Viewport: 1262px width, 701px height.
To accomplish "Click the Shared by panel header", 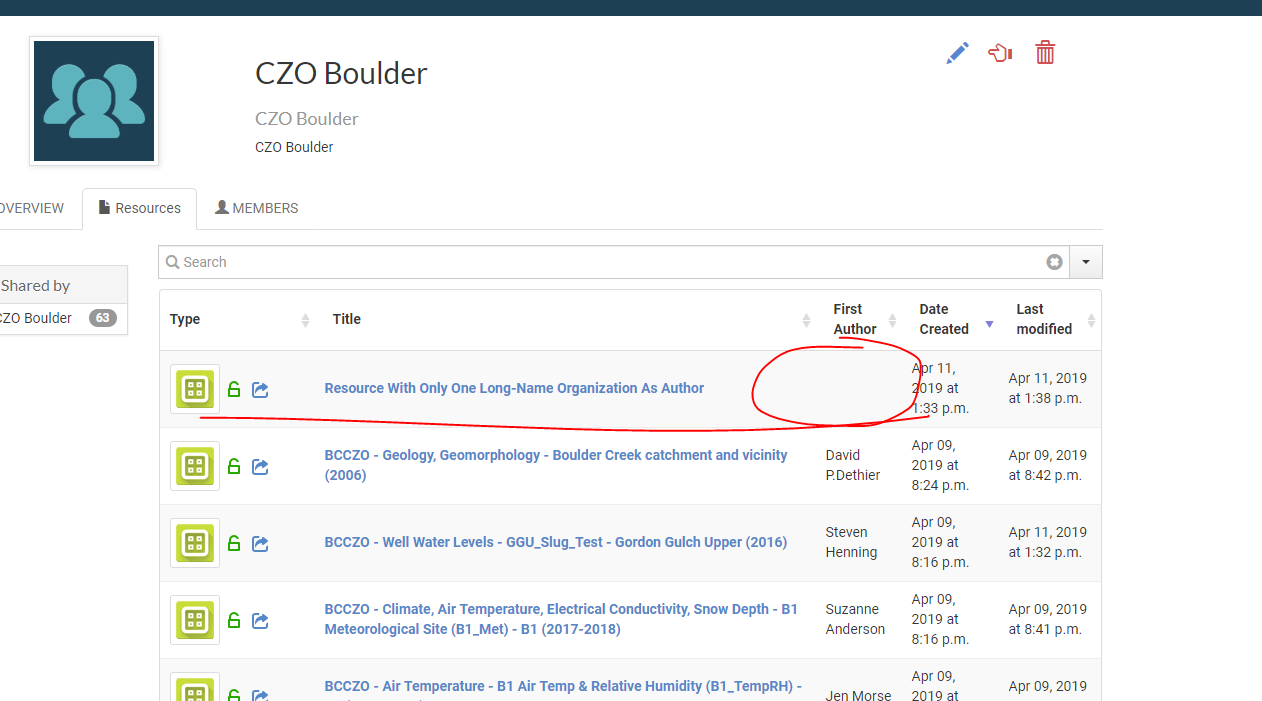I will pyautogui.click(x=63, y=285).
